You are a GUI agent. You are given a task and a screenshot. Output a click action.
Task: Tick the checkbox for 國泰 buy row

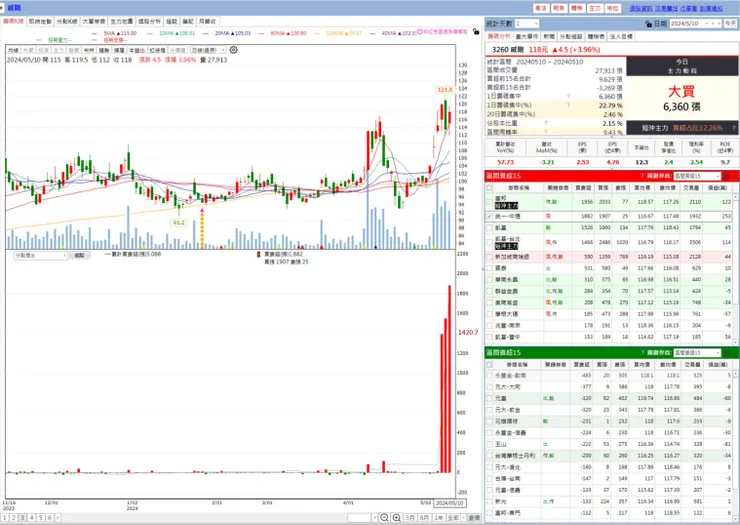[x=489, y=268]
